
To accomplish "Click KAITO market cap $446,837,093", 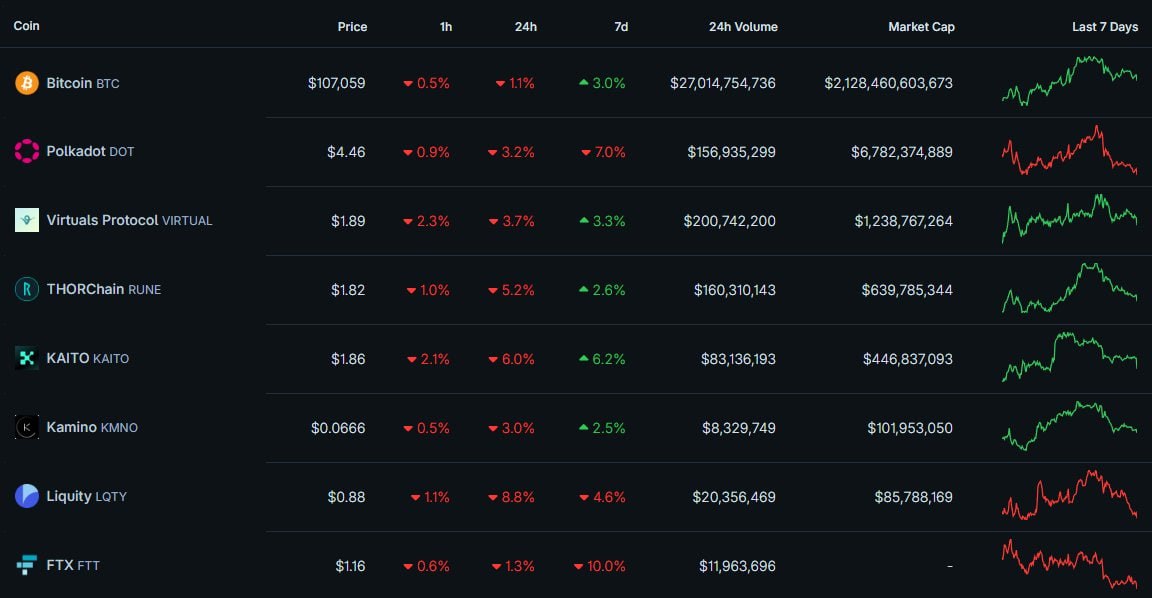I will coord(907,359).
